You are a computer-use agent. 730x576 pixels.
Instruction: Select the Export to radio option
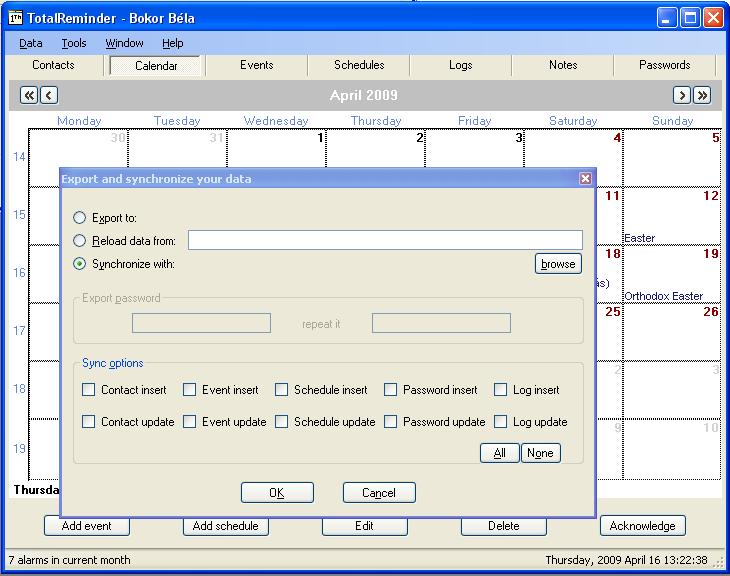pos(81,218)
